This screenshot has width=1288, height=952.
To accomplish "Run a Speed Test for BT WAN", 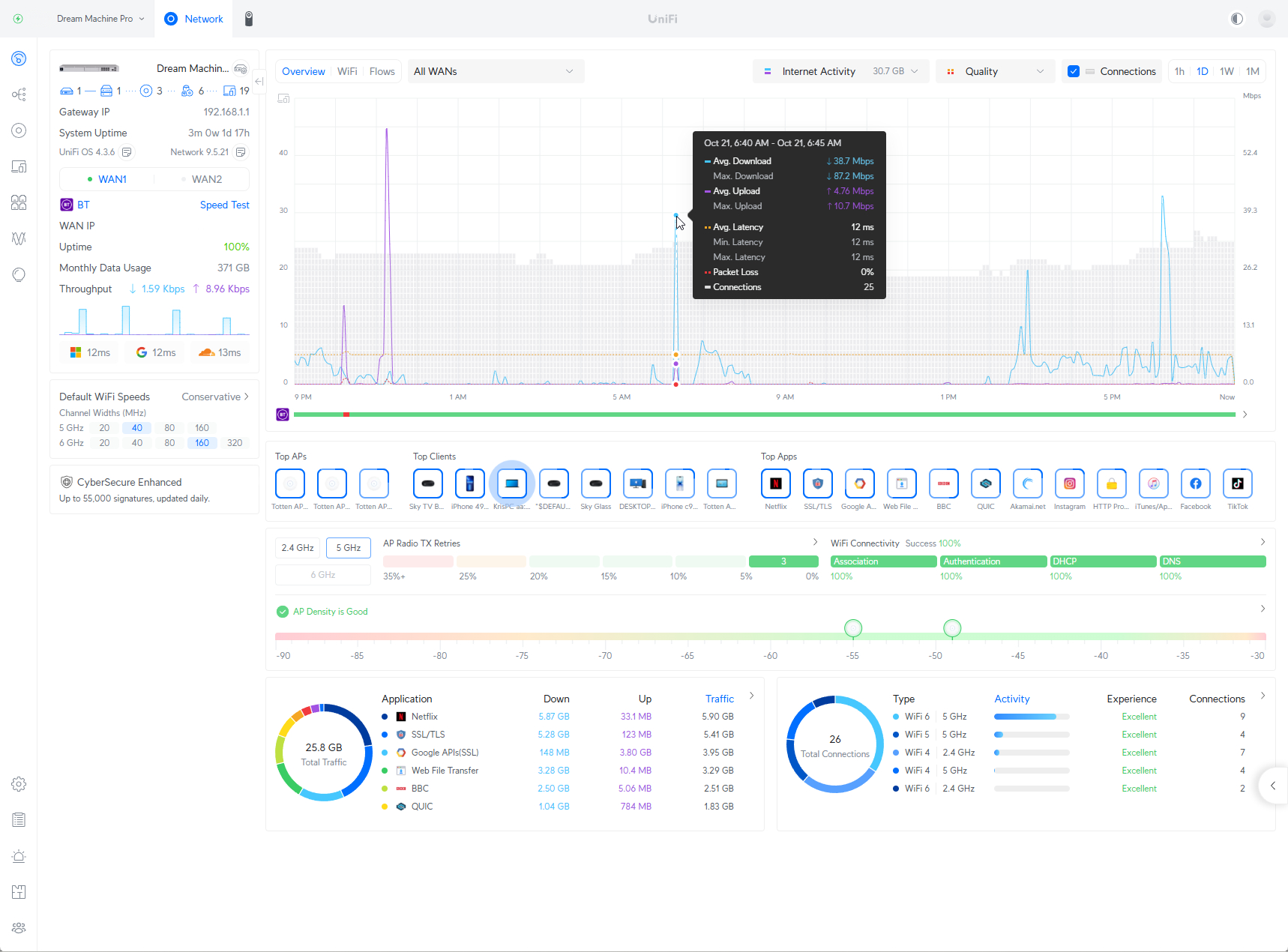I will 224,205.
